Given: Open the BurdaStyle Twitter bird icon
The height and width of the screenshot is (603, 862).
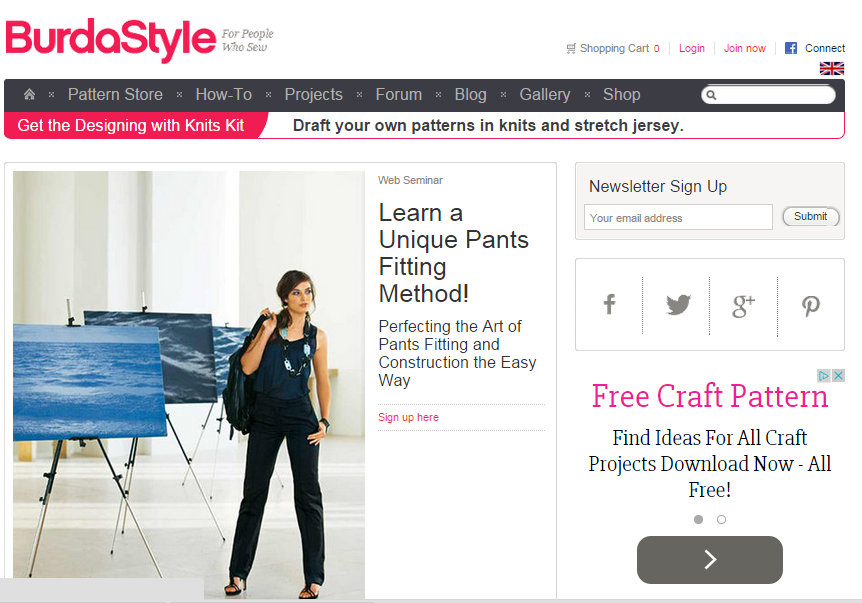Looking at the screenshot, I should [678, 305].
